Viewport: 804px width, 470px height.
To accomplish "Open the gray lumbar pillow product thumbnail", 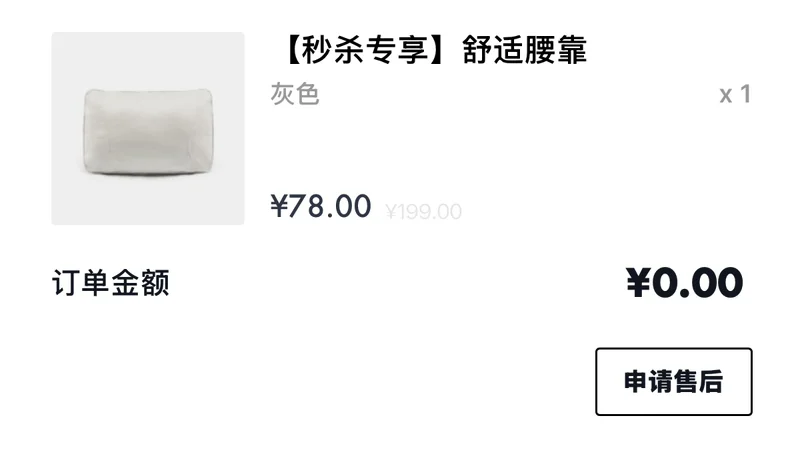I will [x=148, y=128].
